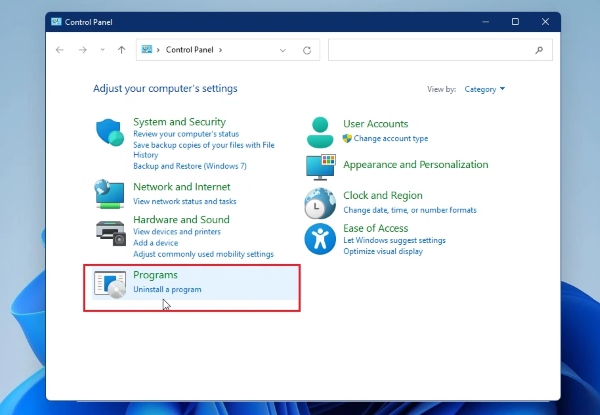Click the User Accounts person icon
The height and width of the screenshot is (415, 600).
click(x=320, y=130)
